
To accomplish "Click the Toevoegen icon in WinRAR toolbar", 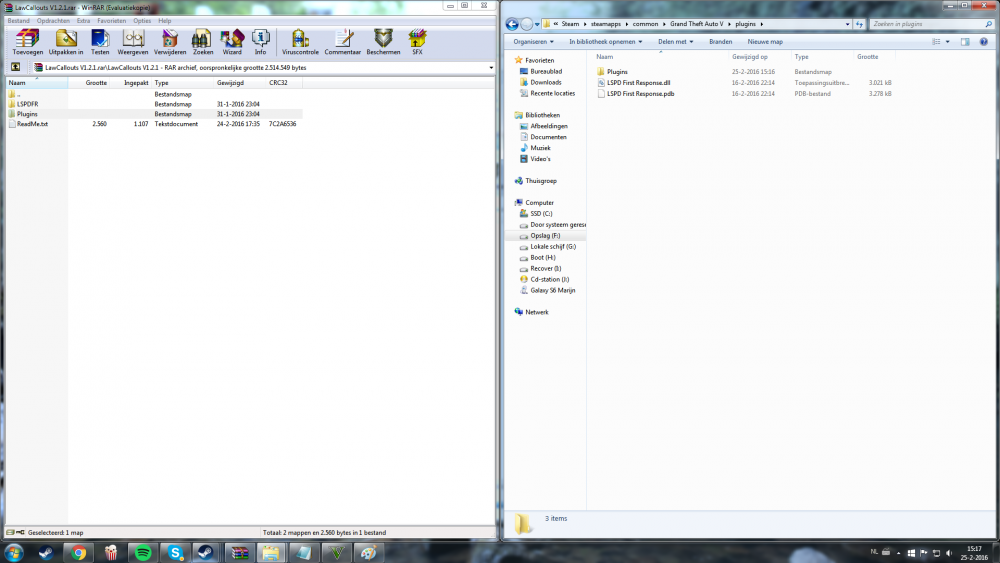I will point(27,42).
